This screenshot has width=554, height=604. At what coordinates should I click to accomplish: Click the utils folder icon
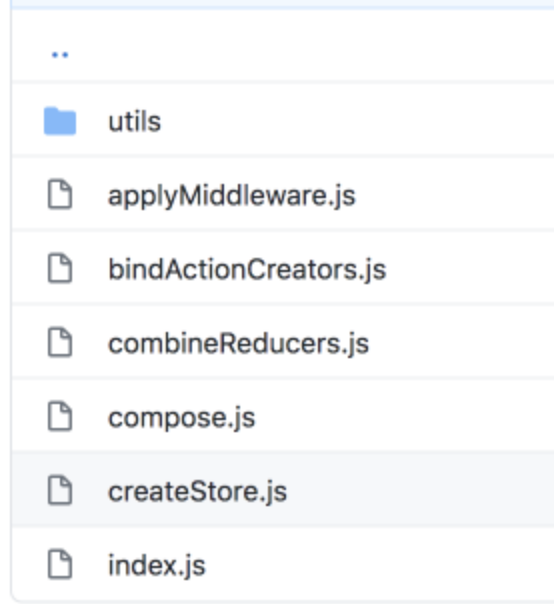pos(60,121)
